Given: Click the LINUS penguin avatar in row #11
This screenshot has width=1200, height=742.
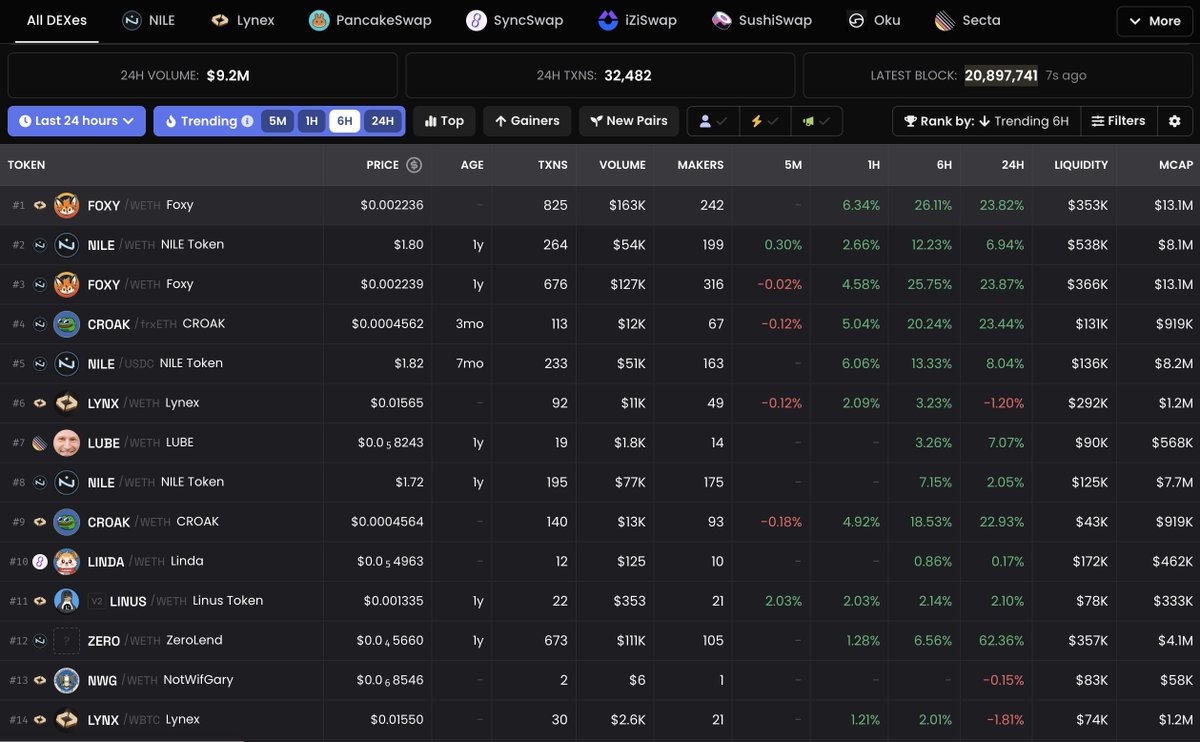Looking at the screenshot, I should 67,601.
